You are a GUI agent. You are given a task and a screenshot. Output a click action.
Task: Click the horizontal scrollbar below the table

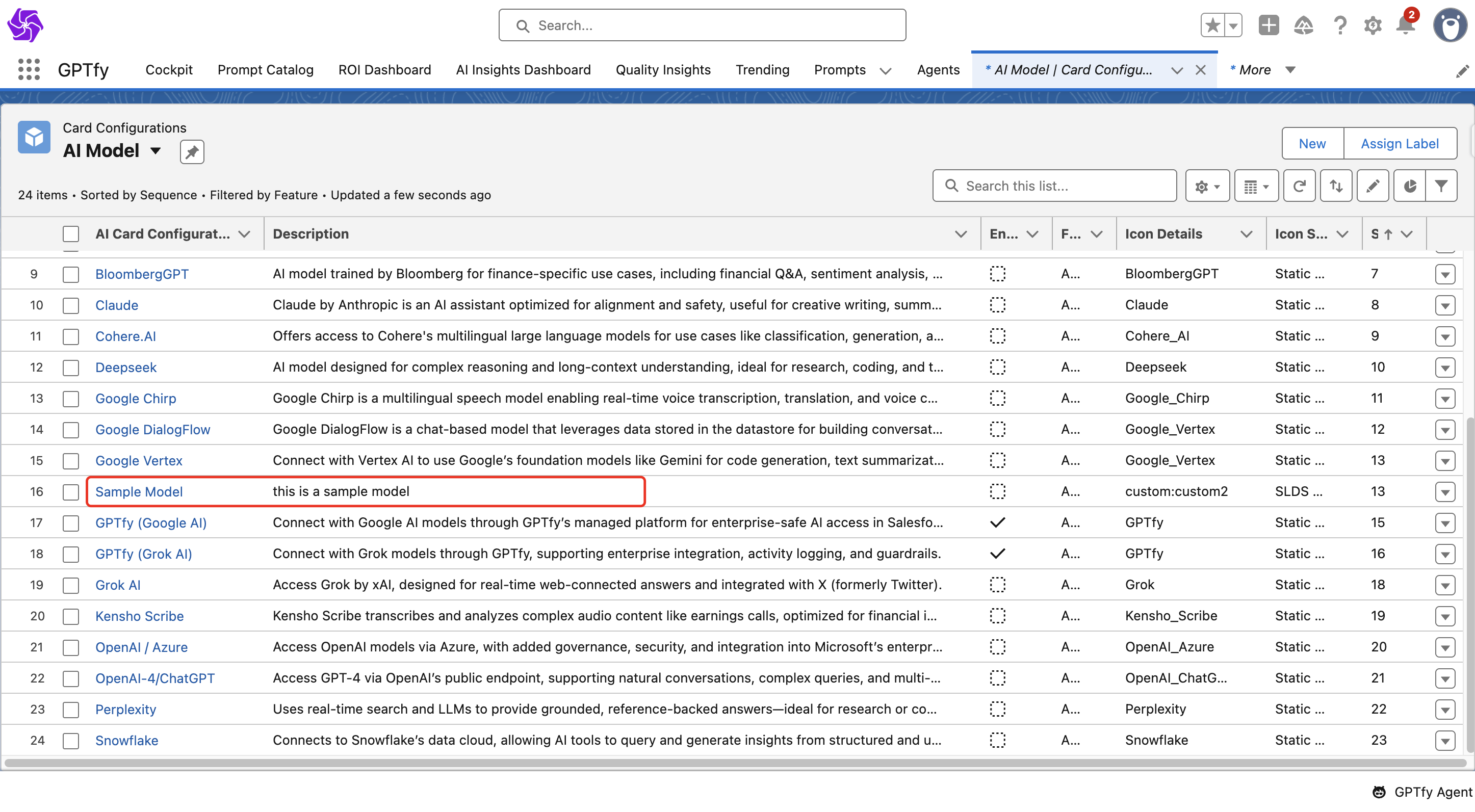tap(733, 764)
